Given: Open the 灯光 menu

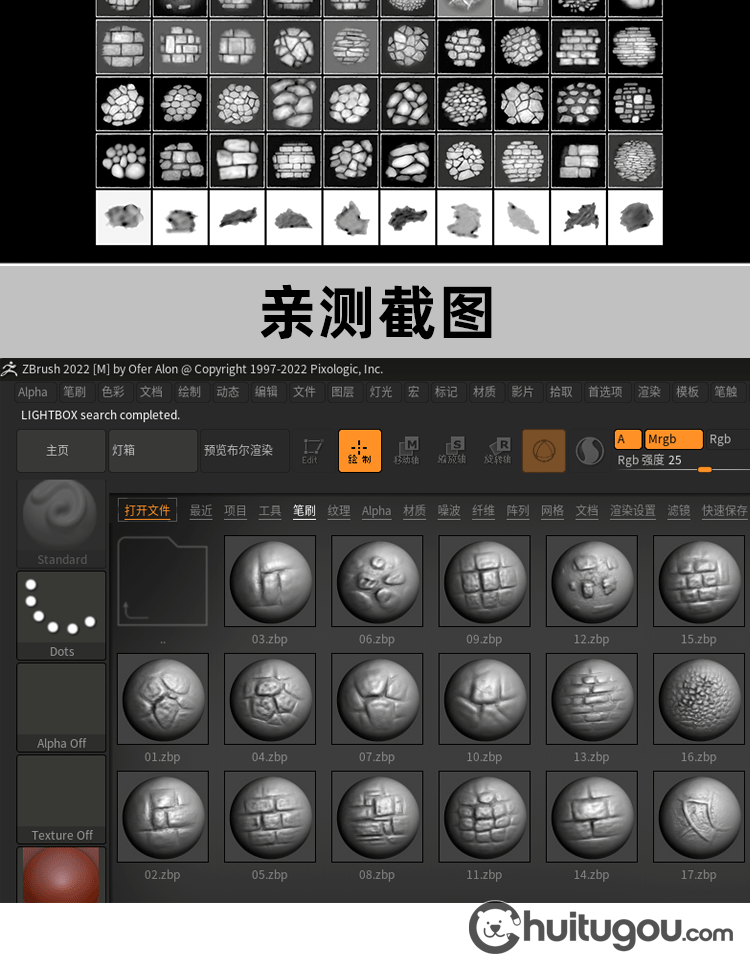Looking at the screenshot, I should pyautogui.click(x=380, y=392).
